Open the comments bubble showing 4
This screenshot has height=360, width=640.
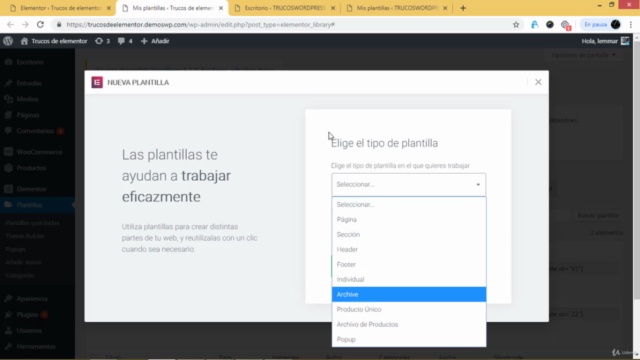125,41
